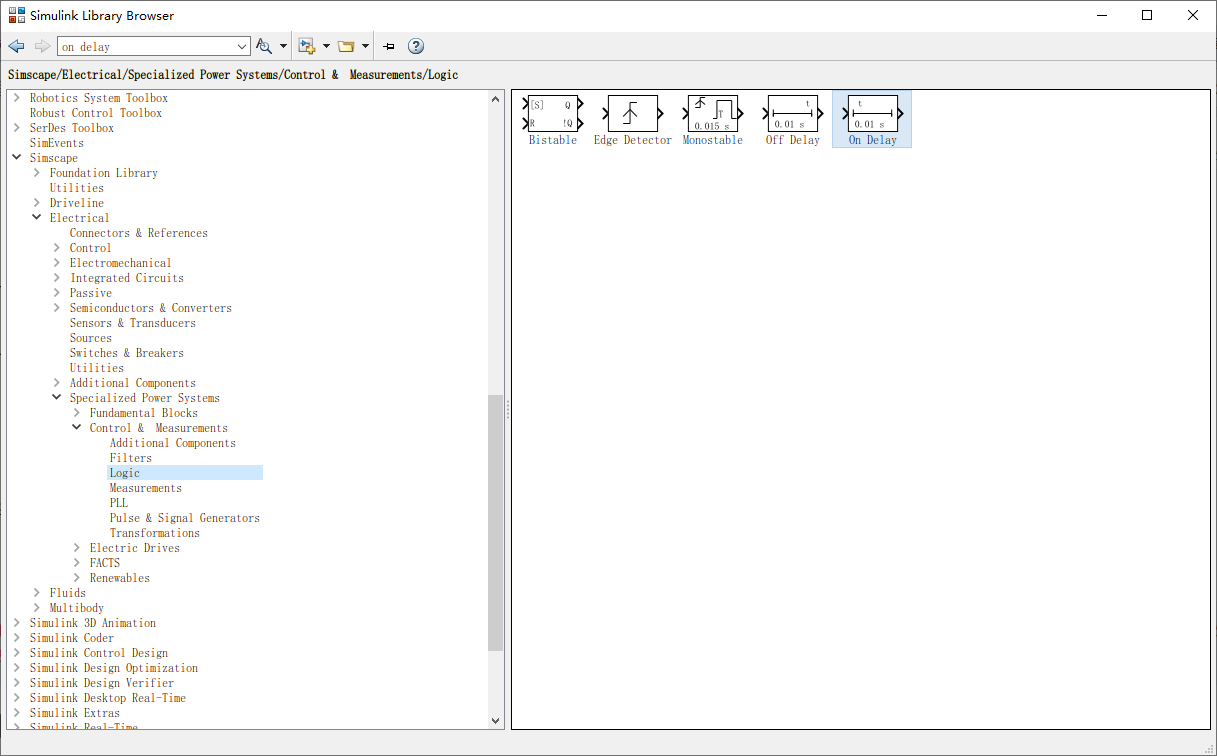This screenshot has height=756, width=1217.
Task: Select the Bistable block icon
Action: pos(552,113)
